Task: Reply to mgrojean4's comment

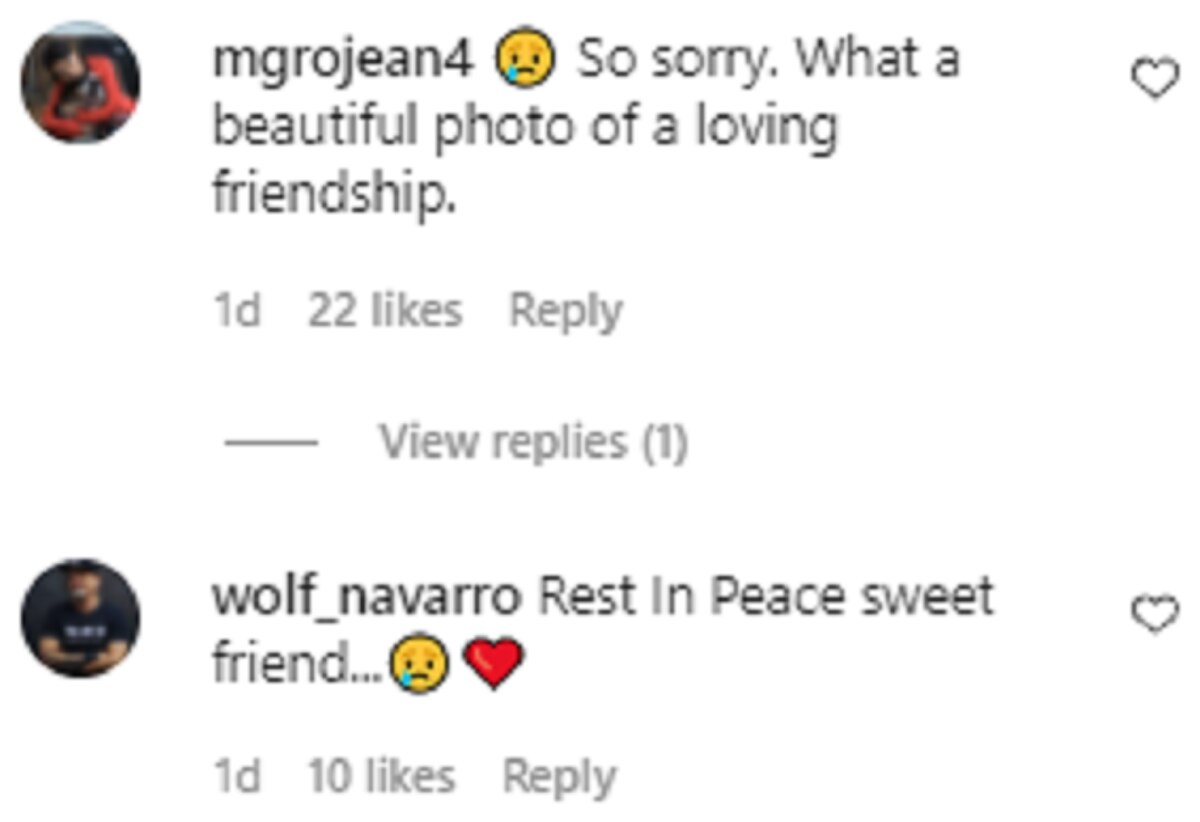Action: pyautogui.click(x=566, y=311)
